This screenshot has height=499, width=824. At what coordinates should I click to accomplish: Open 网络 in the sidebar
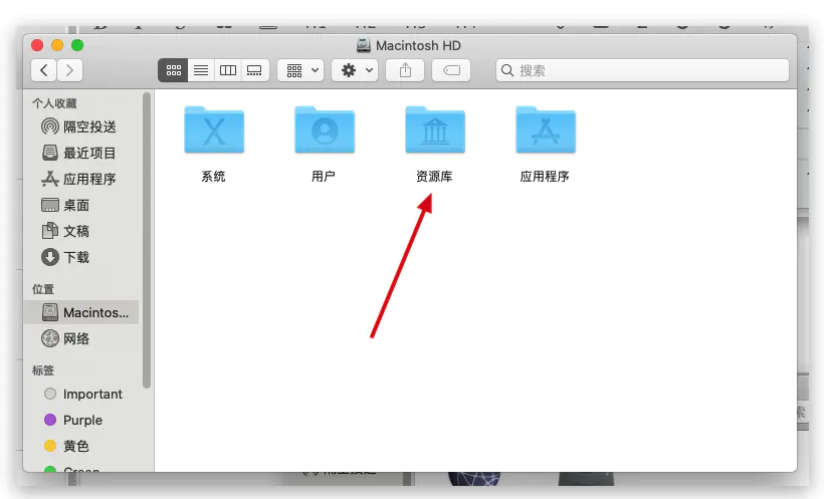click(x=81, y=339)
